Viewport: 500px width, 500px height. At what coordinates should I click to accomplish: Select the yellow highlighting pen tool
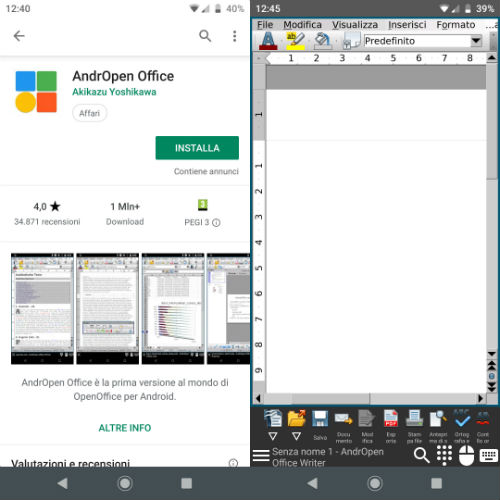click(295, 41)
